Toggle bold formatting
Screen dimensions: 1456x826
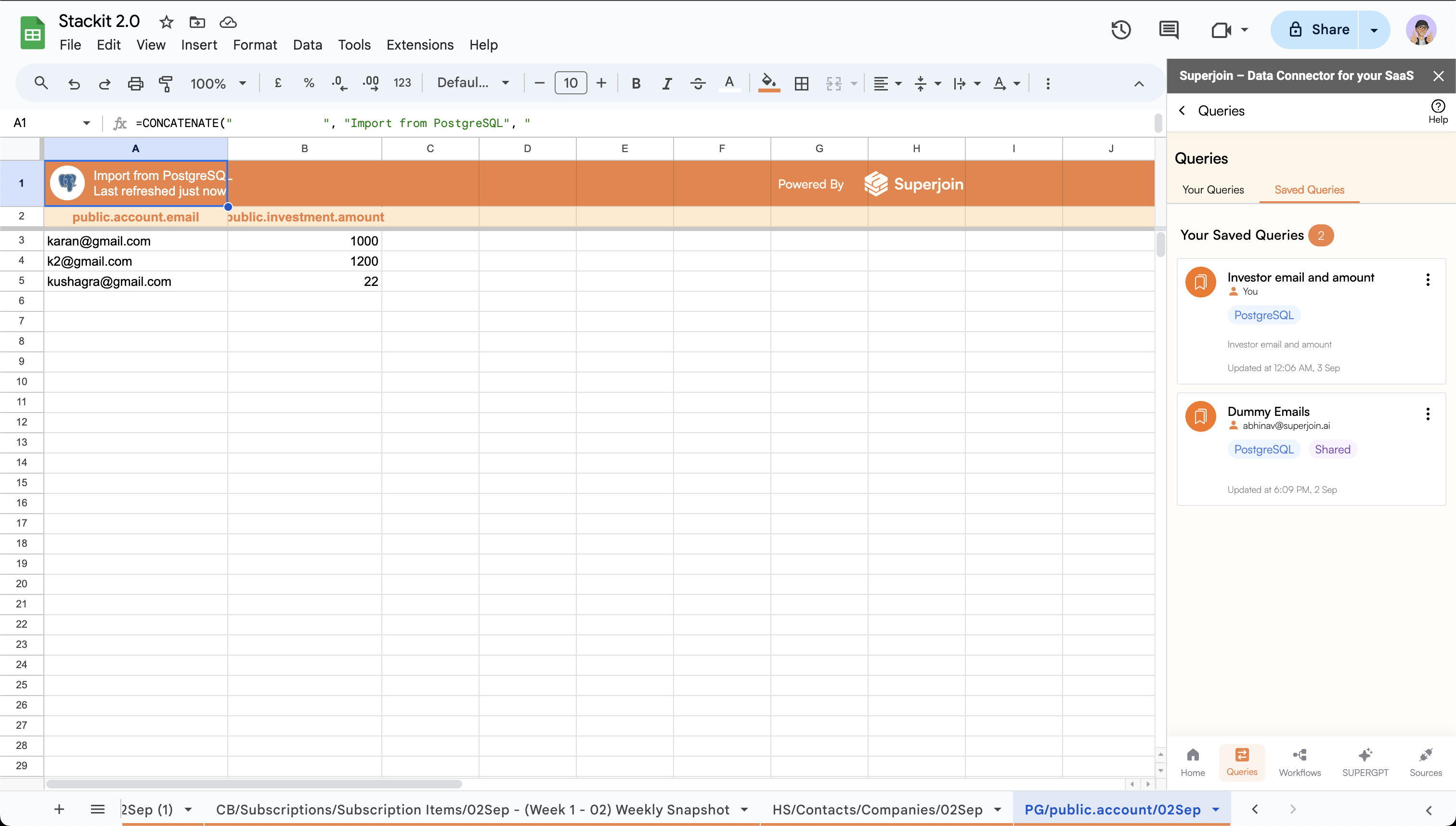point(636,83)
